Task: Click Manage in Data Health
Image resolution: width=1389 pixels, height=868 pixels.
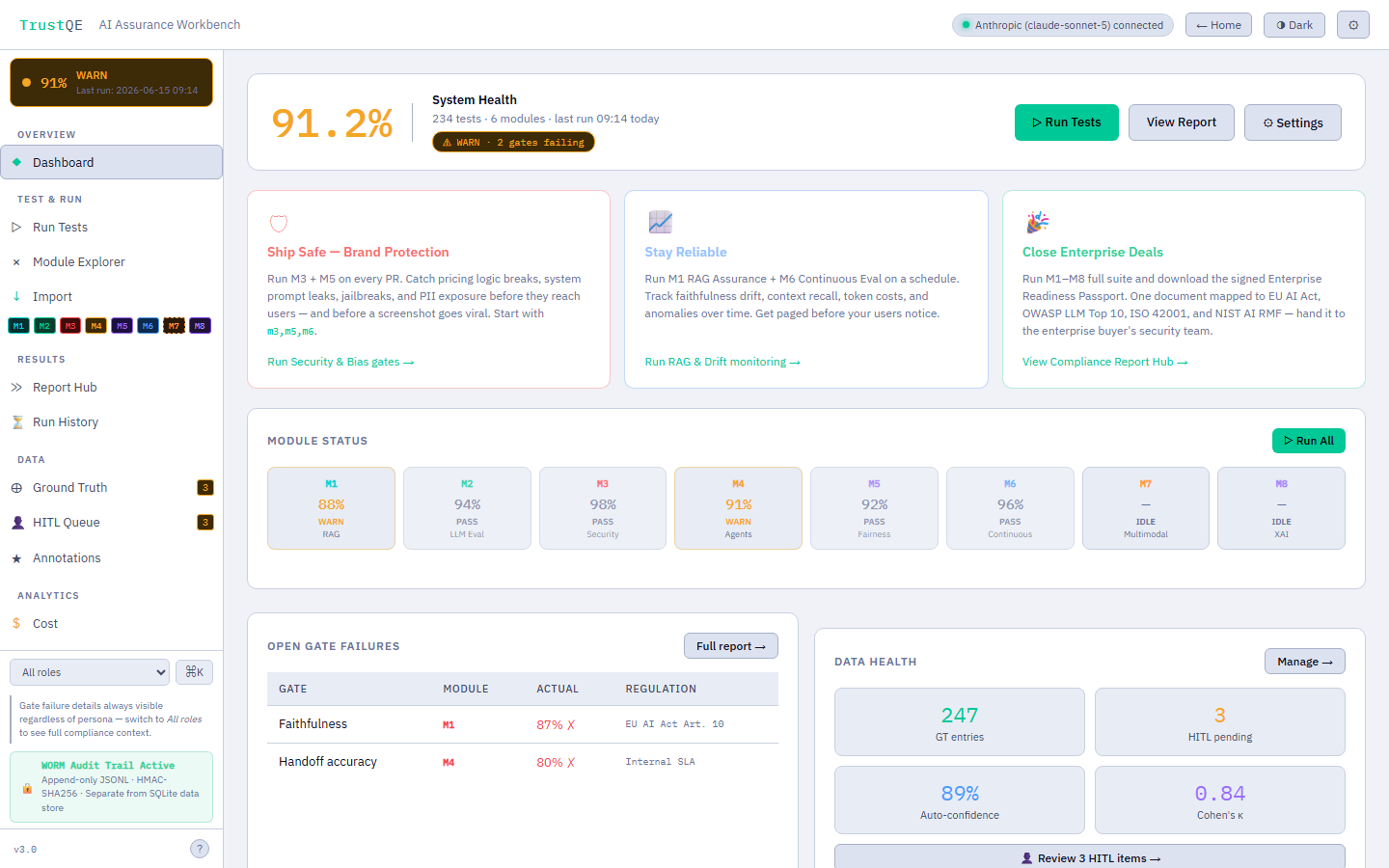Action: pos(1305,662)
